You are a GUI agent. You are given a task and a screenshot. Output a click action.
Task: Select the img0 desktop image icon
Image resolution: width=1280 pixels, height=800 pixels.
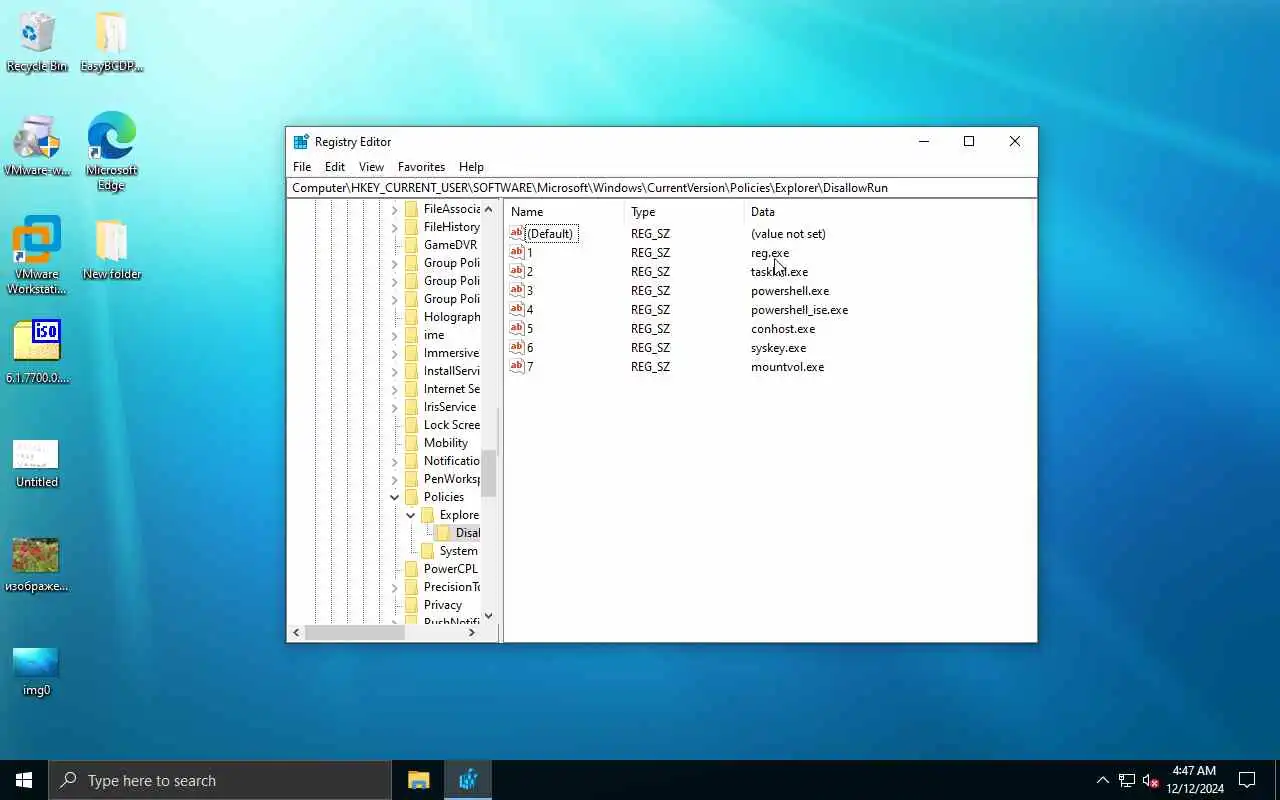[37, 671]
